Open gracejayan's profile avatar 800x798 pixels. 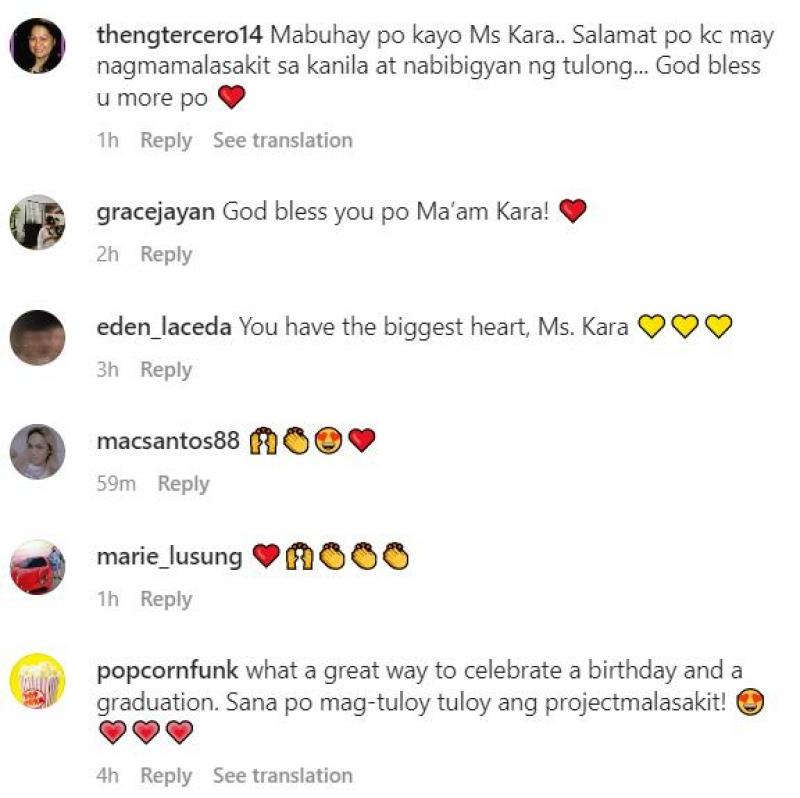38,222
